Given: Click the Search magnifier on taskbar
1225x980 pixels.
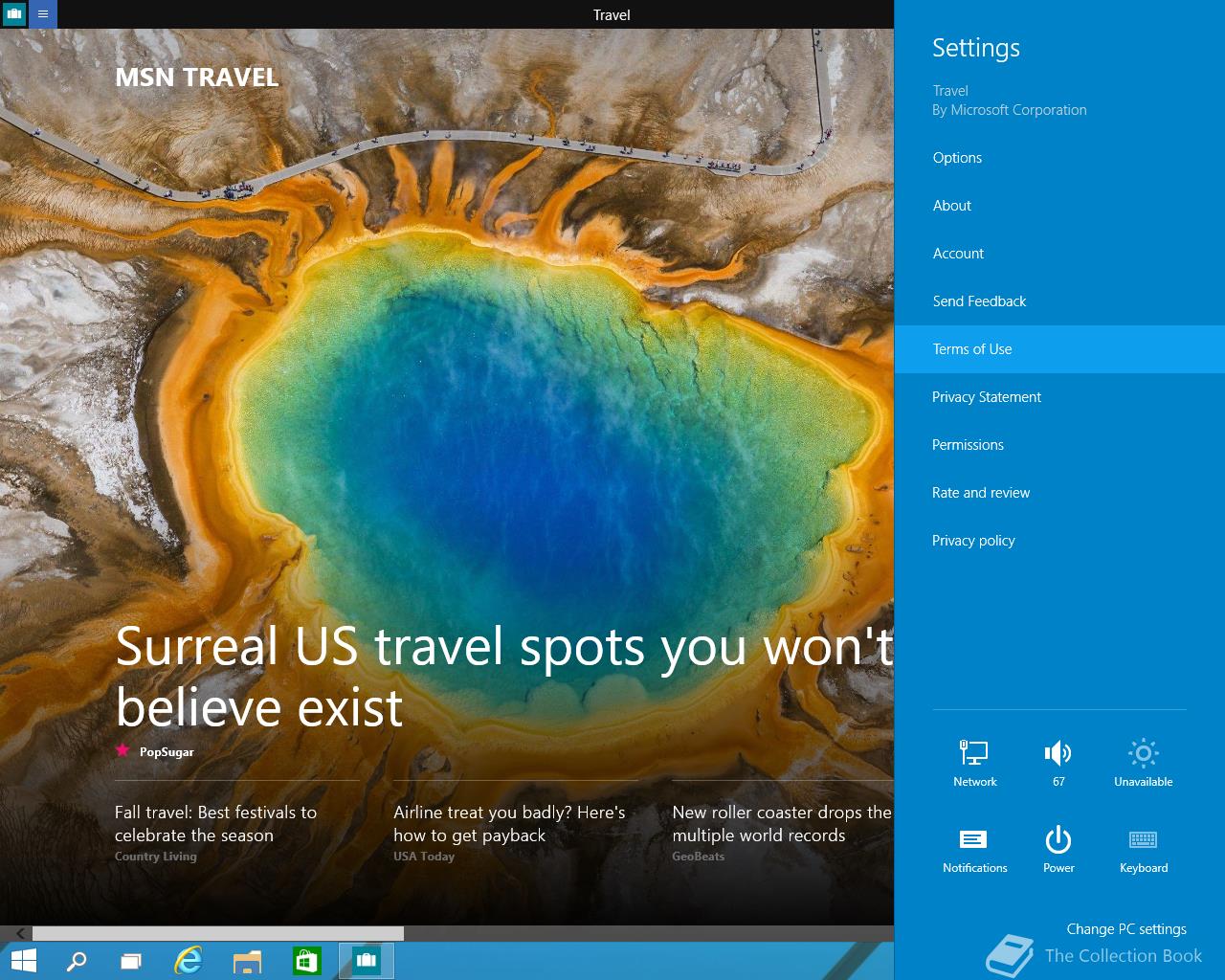Looking at the screenshot, I should [x=77, y=961].
